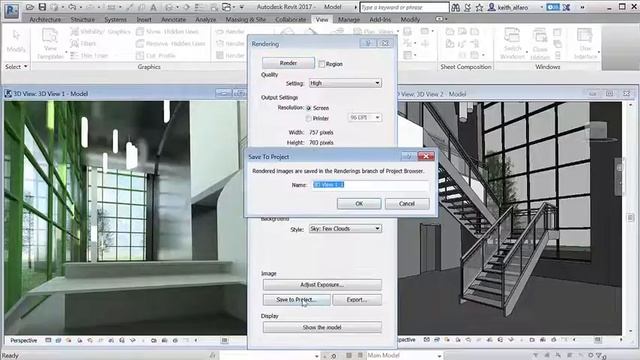Switch to the Analyze ribbon tab
Image resolution: width=640 pixels, height=360 pixels.
pyautogui.click(x=206, y=19)
